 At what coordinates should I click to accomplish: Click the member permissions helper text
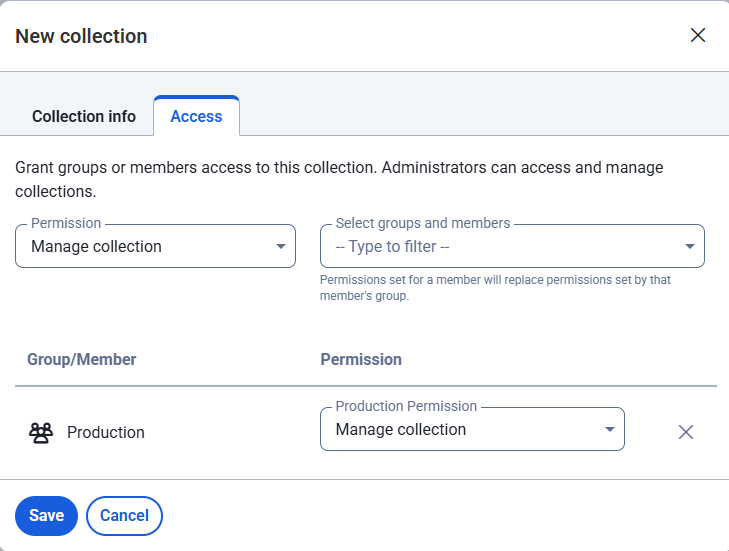pos(495,288)
